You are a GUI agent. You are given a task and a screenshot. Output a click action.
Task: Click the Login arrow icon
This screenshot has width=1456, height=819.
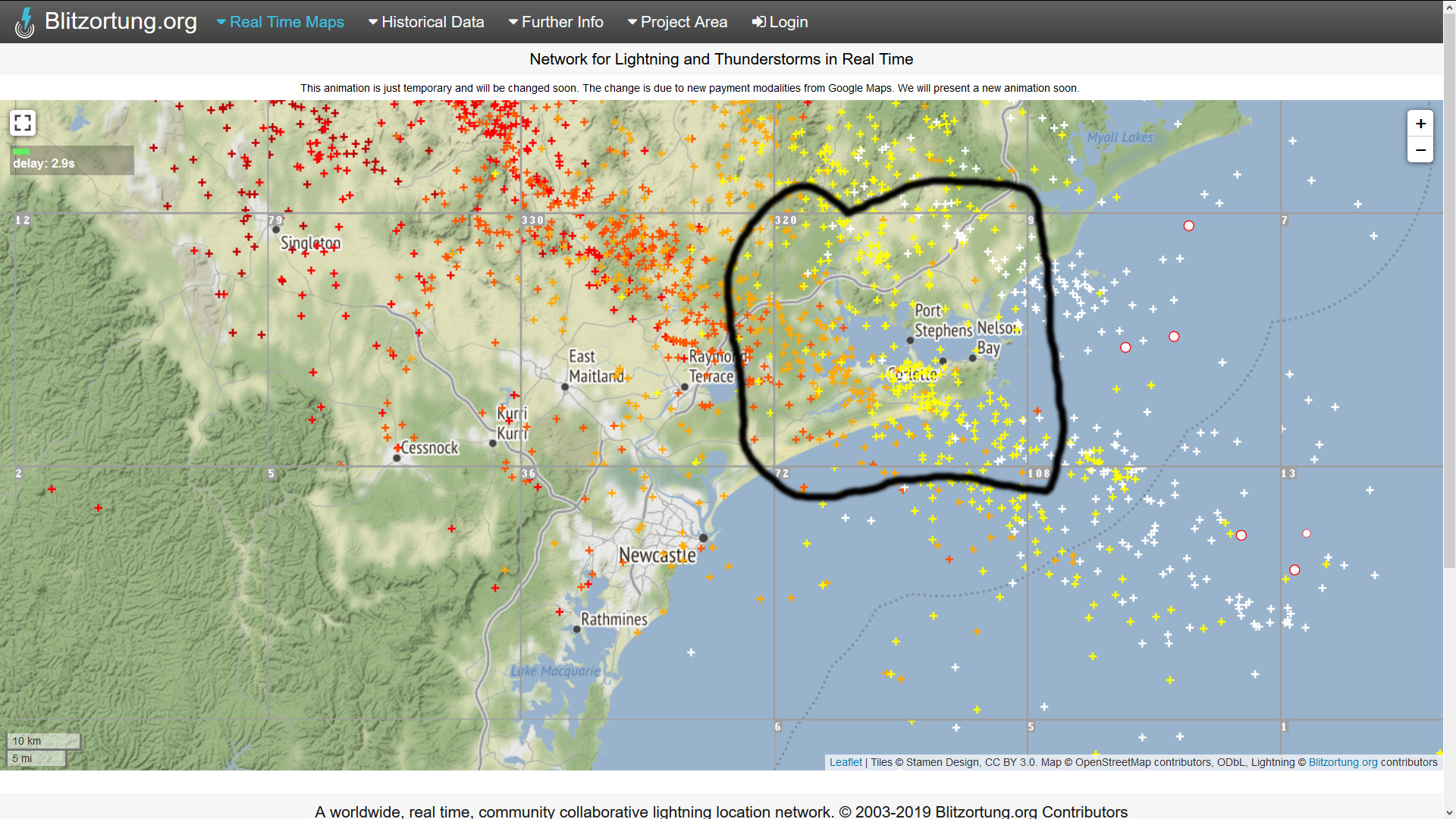758,22
